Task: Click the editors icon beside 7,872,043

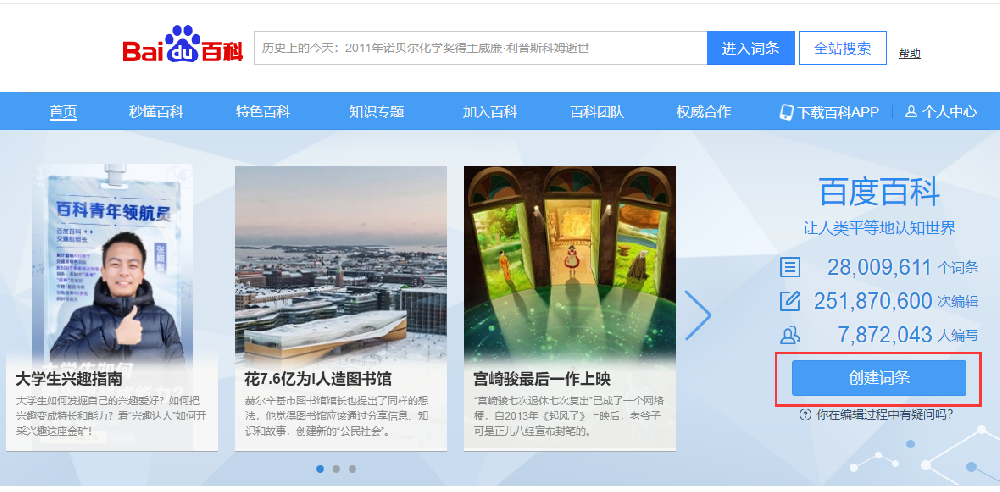Action: click(790, 334)
